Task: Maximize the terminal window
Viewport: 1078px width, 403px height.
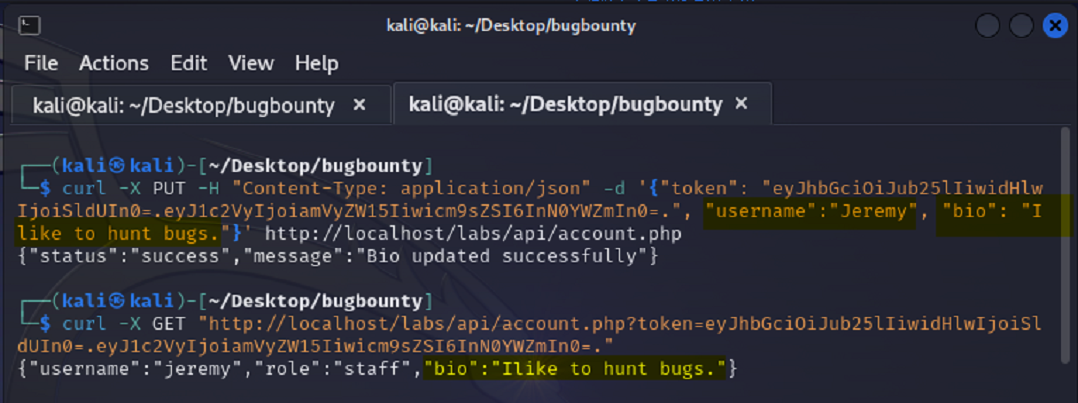Action: (1021, 27)
